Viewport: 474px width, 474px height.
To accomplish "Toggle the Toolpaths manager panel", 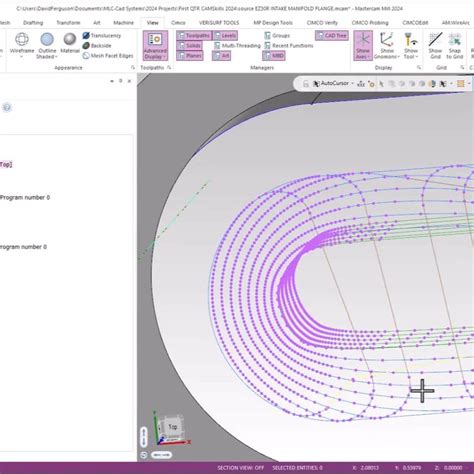I will pyautogui.click(x=194, y=35).
